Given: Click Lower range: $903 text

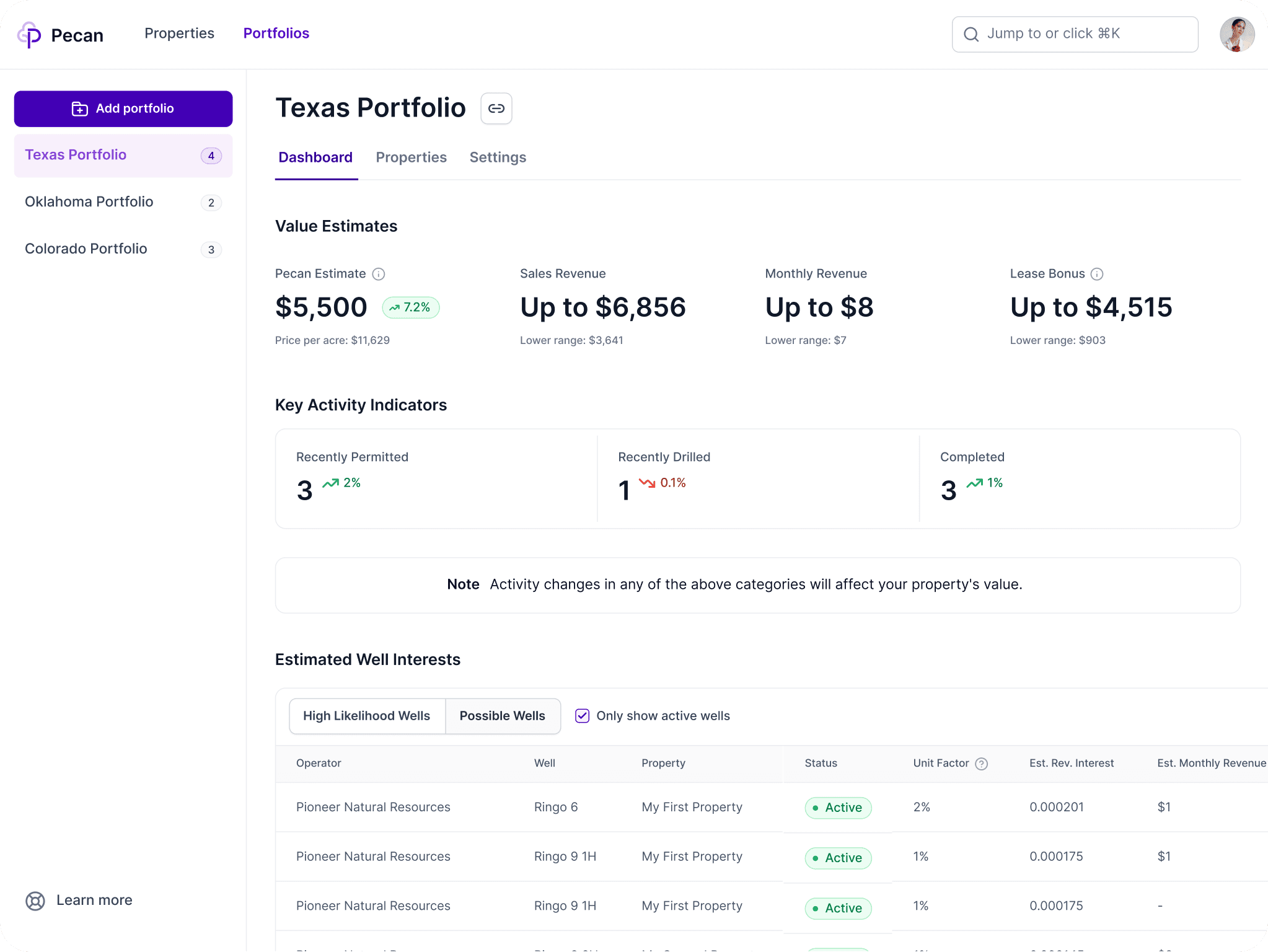Looking at the screenshot, I should pos(1057,340).
